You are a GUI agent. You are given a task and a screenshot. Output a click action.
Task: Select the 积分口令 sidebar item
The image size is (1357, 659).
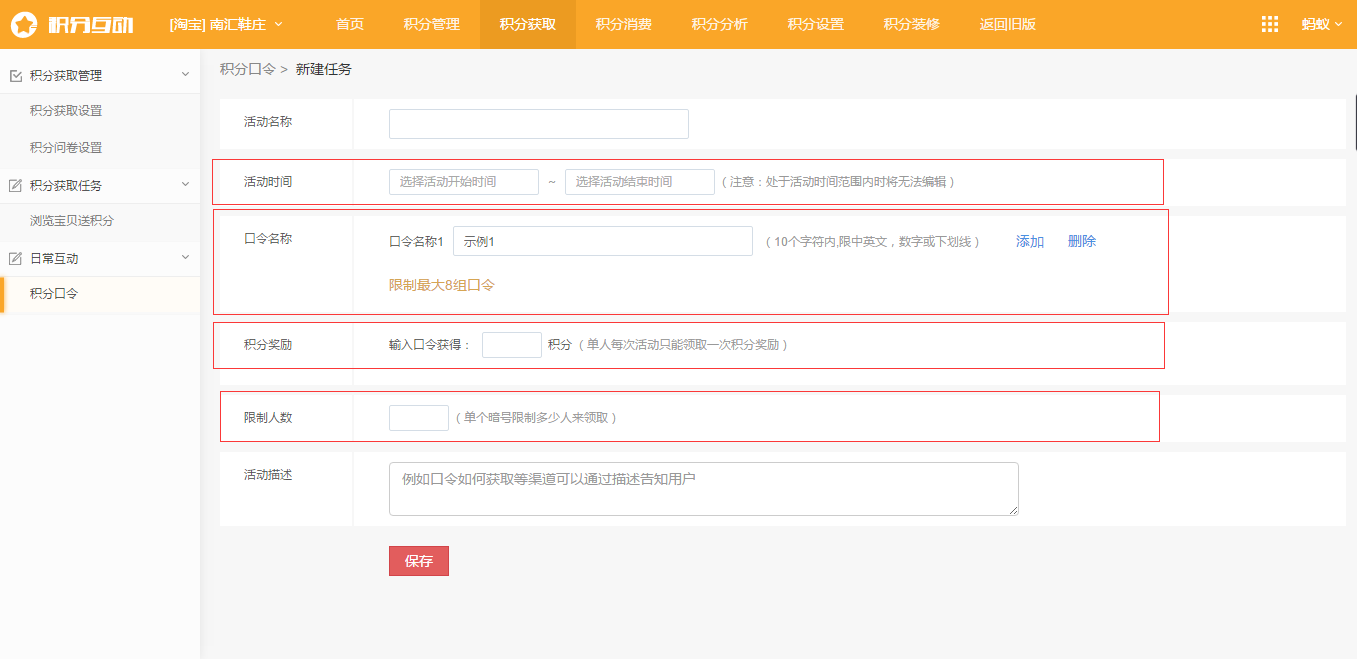coord(55,295)
